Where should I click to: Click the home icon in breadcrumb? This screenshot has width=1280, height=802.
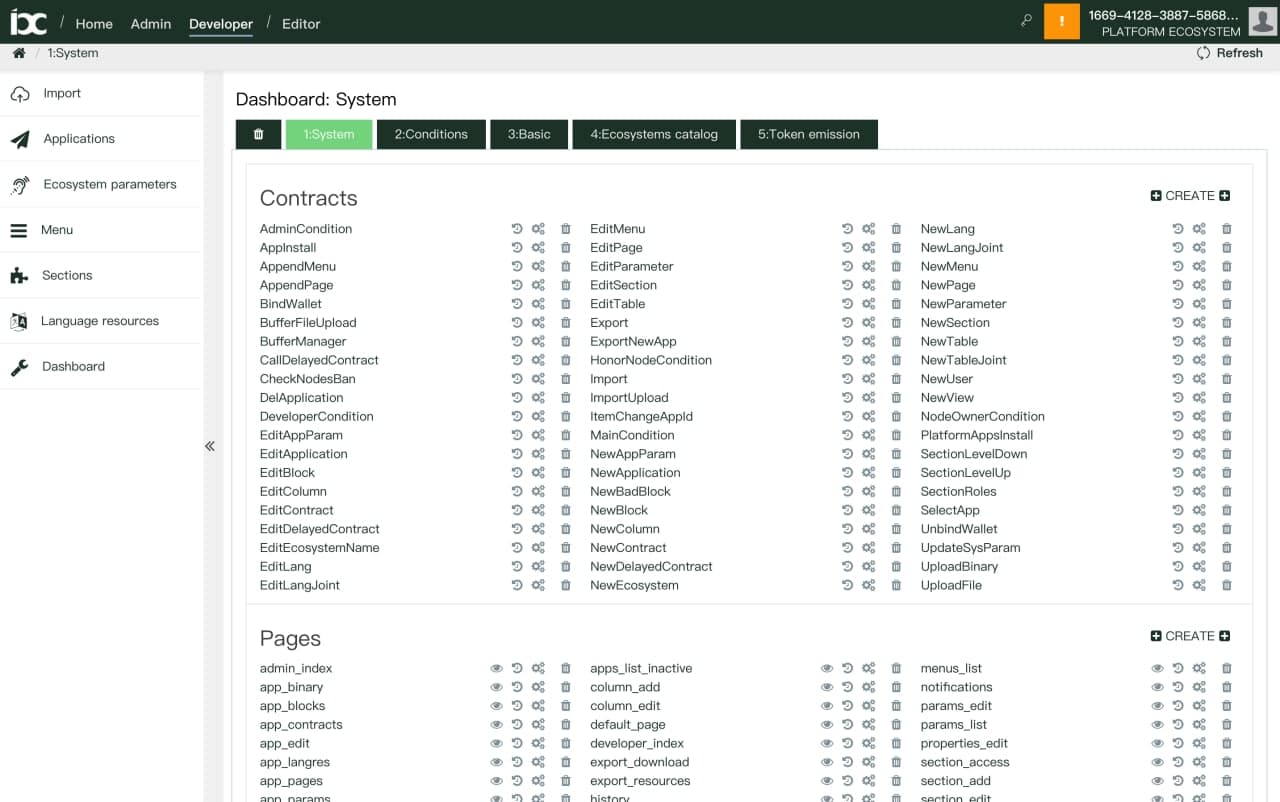tap(19, 53)
